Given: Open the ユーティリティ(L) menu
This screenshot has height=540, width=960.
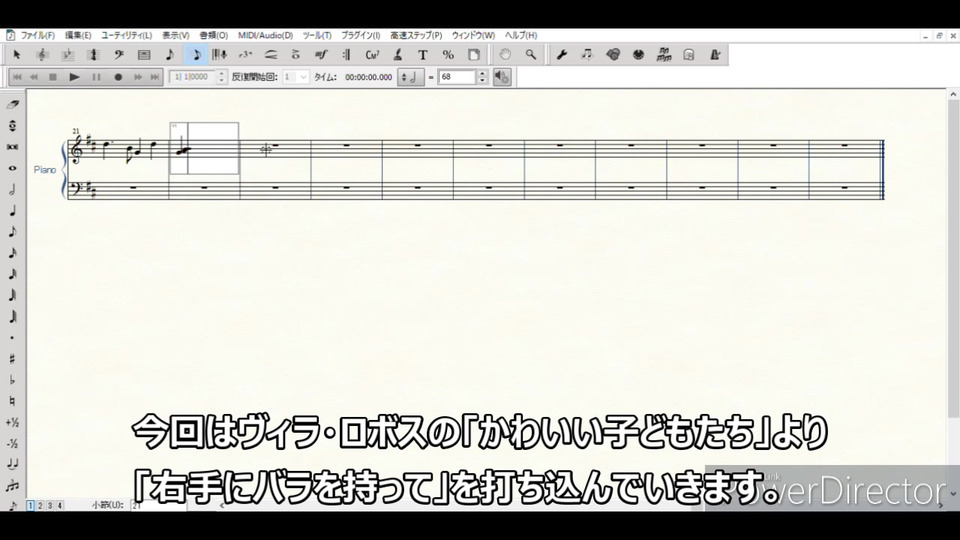Looking at the screenshot, I should [126, 36].
